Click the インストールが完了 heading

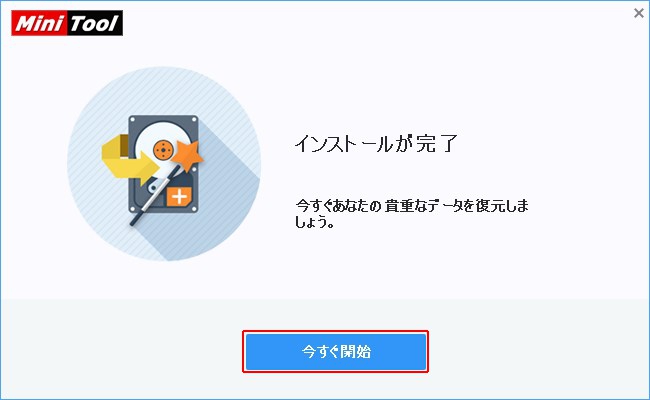[376, 143]
